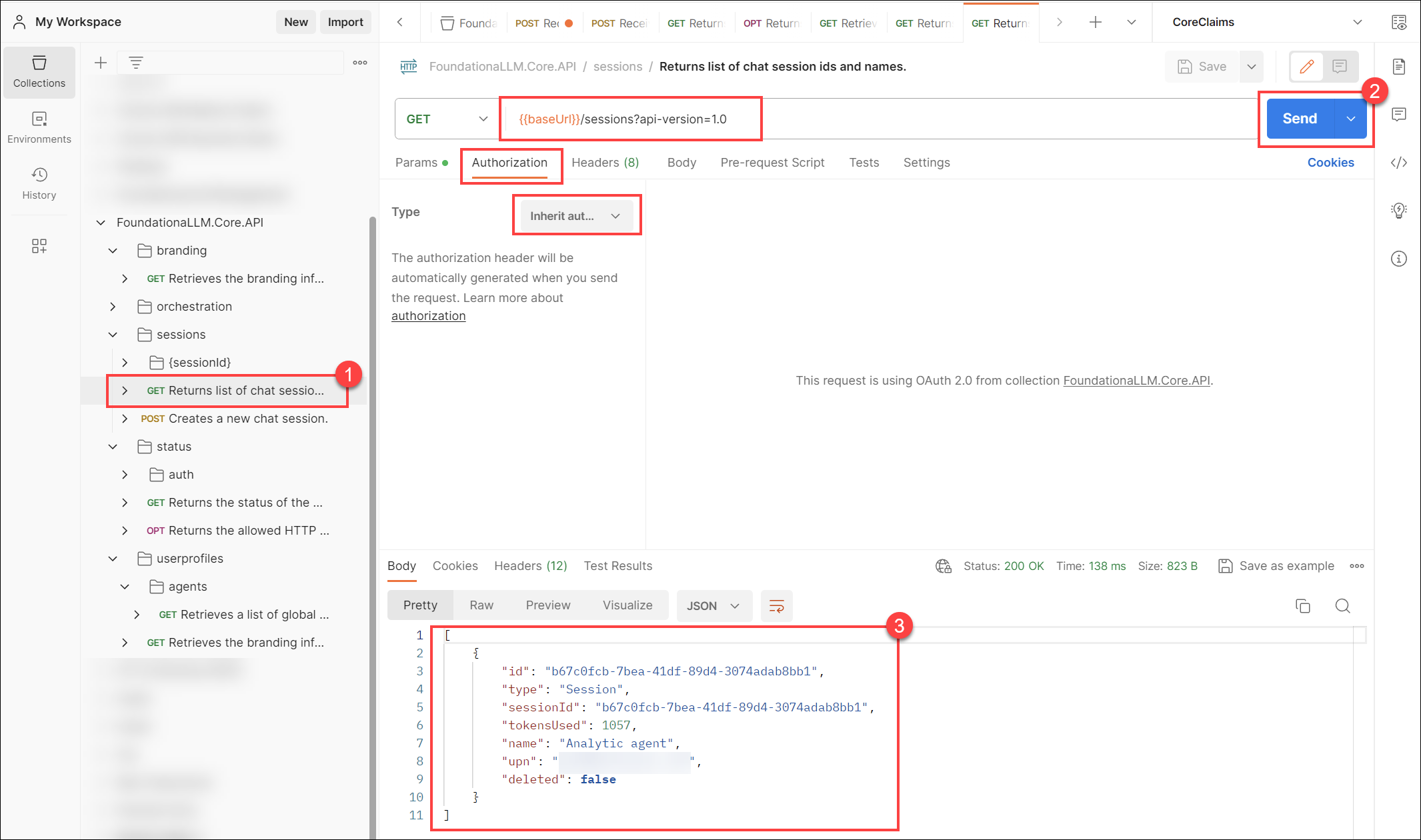This screenshot has height=840, width=1421.
Task: Toggle line wrap in the response
Action: pos(777,605)
